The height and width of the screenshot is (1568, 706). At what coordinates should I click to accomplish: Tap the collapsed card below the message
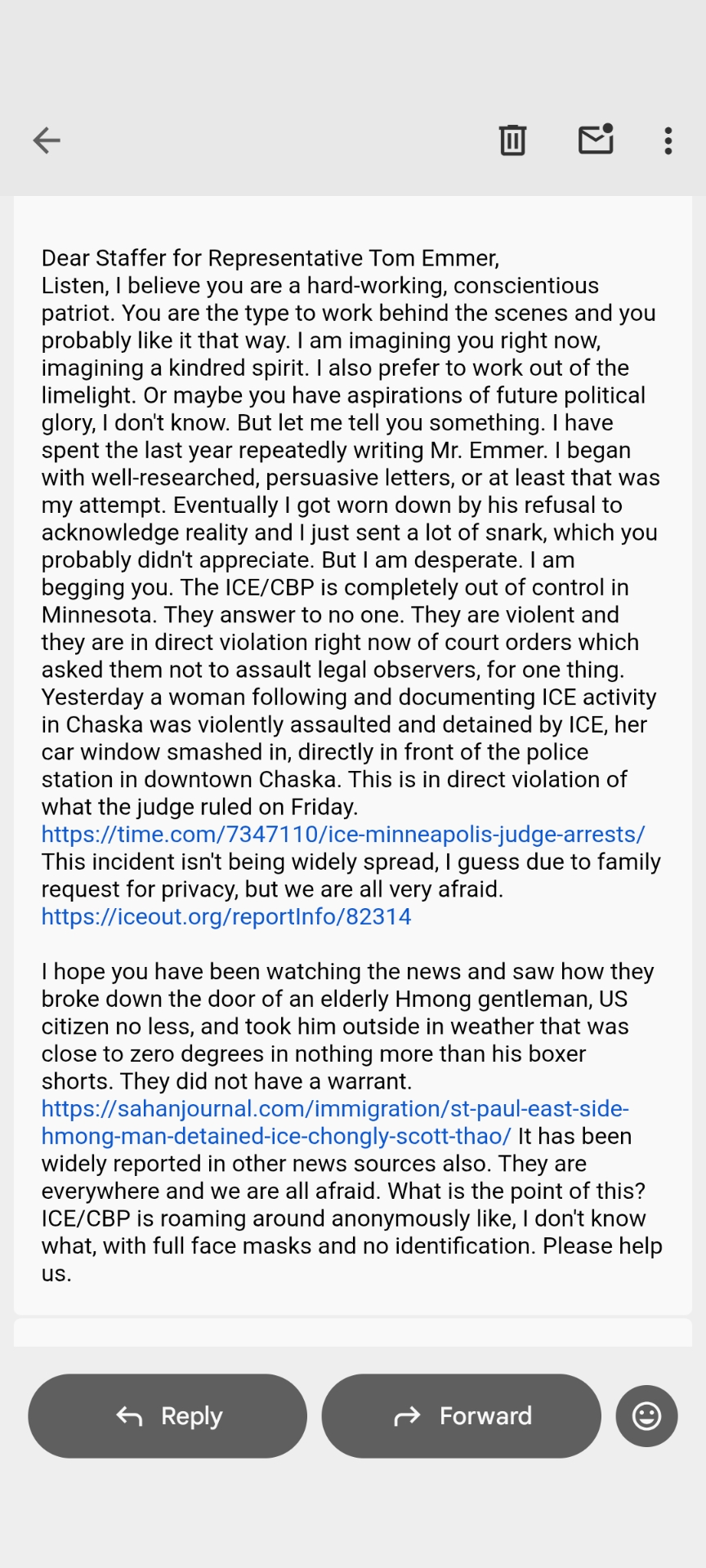(353, 1333)
